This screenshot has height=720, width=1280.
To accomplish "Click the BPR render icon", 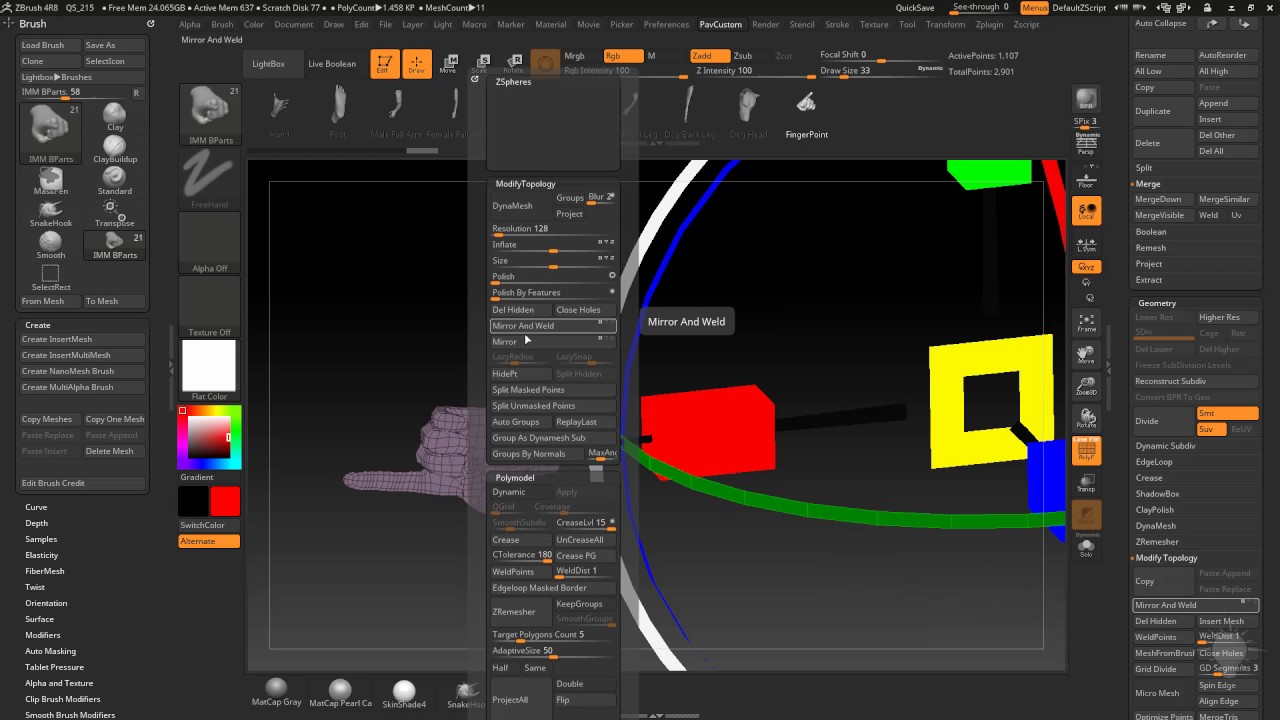I will [1085, 99].
